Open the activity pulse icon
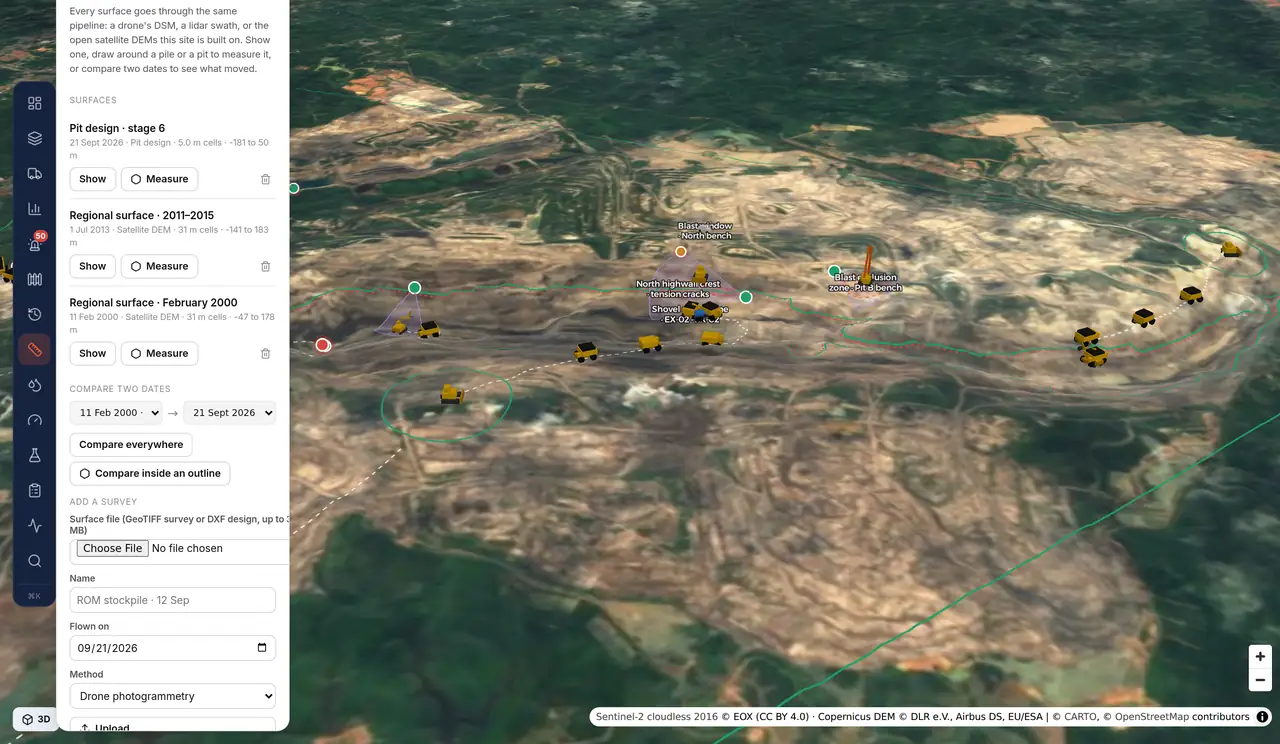Image resolution: width=1280 pixels, height=744 pixels. point(35,525)
